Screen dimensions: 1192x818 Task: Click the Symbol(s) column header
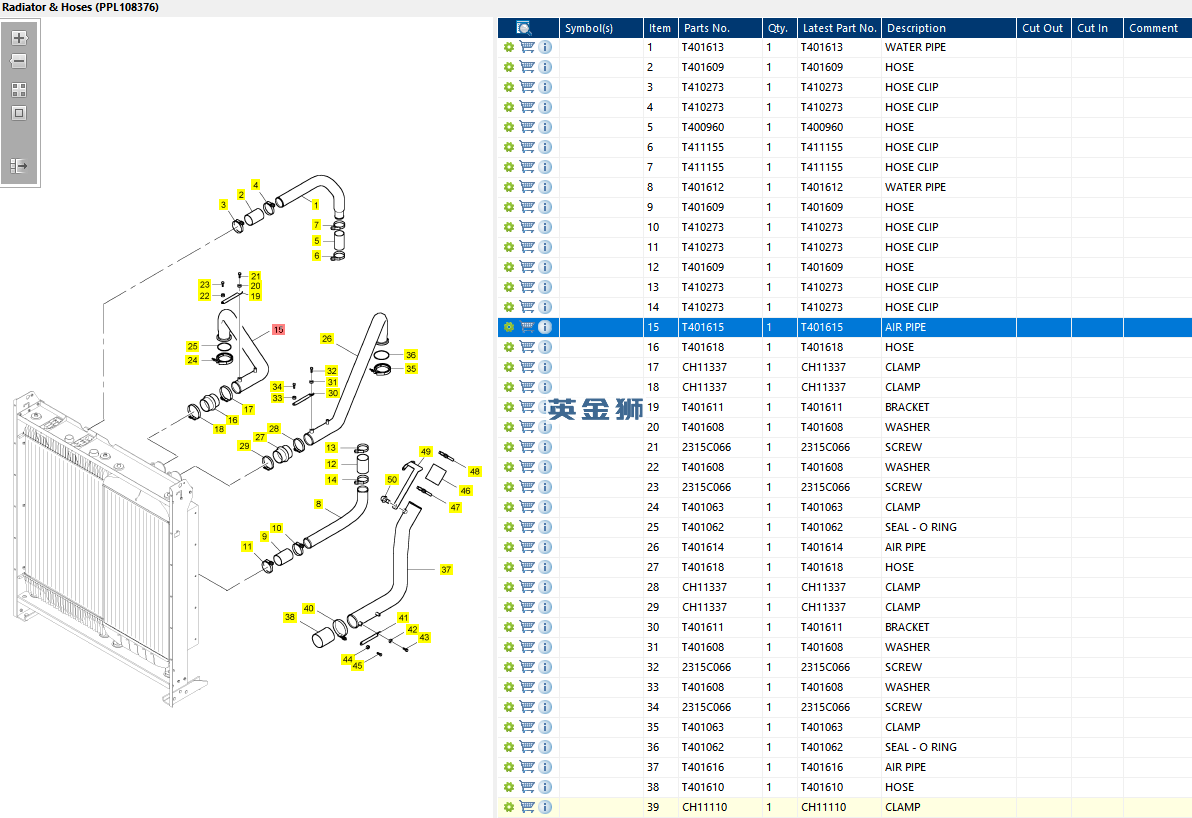601,28
